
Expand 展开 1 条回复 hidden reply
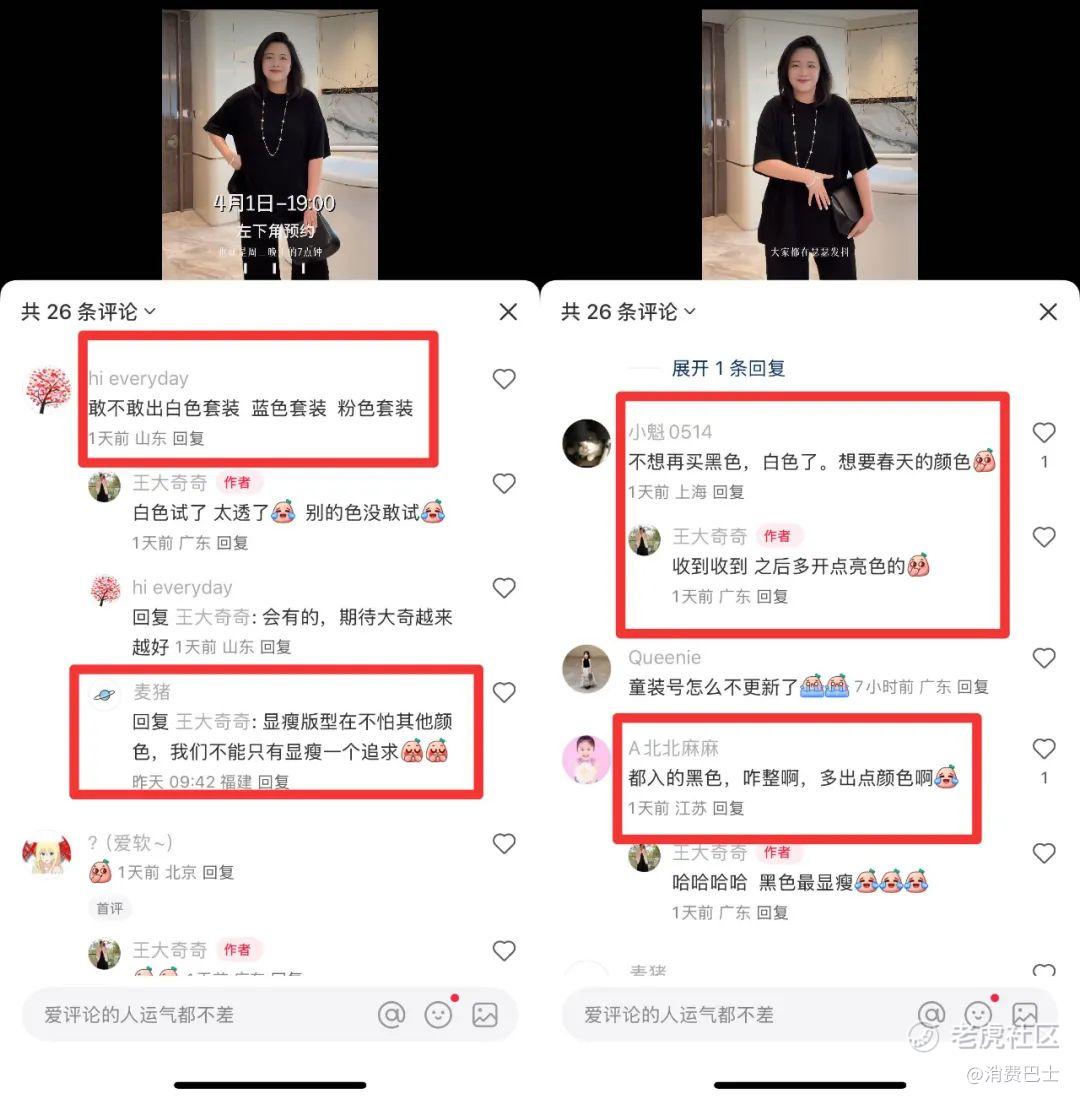(x=727, y=368)
